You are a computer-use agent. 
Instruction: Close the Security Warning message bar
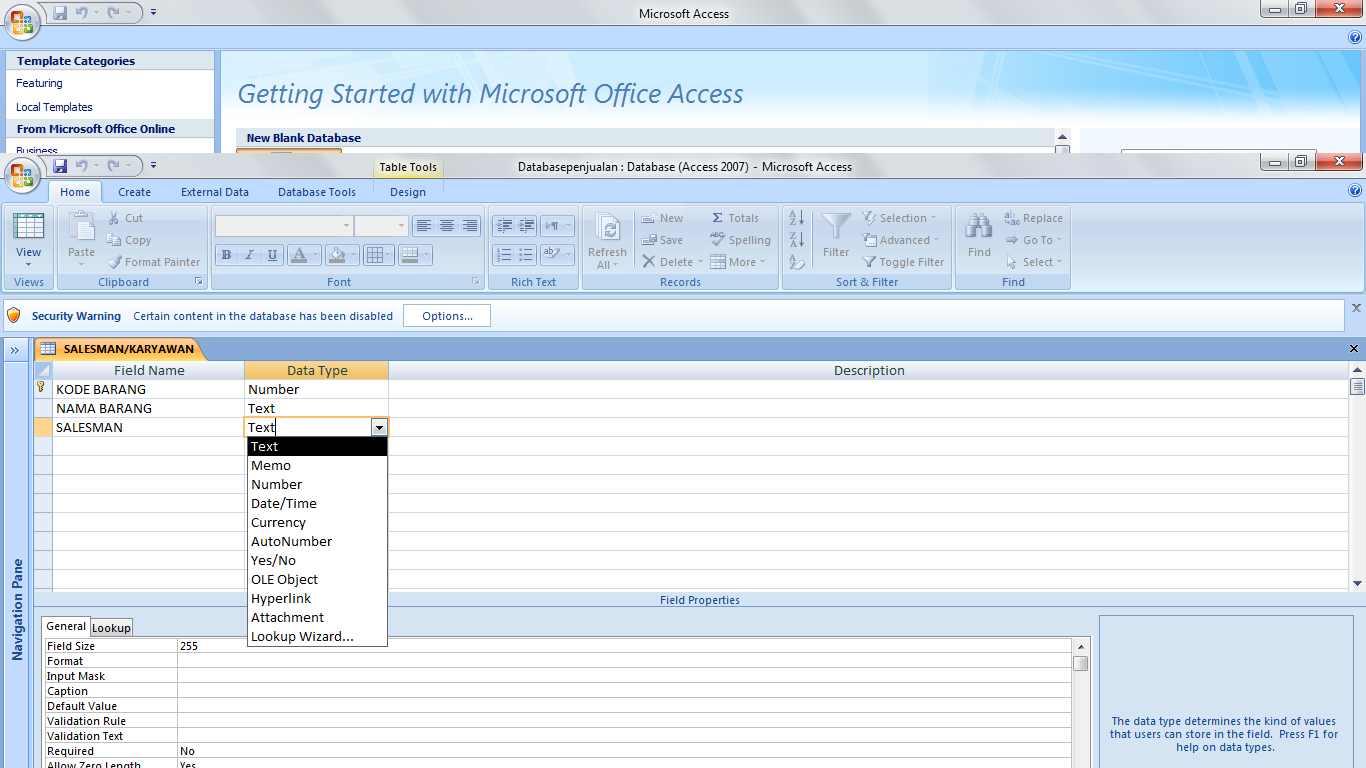point(1356,308)
